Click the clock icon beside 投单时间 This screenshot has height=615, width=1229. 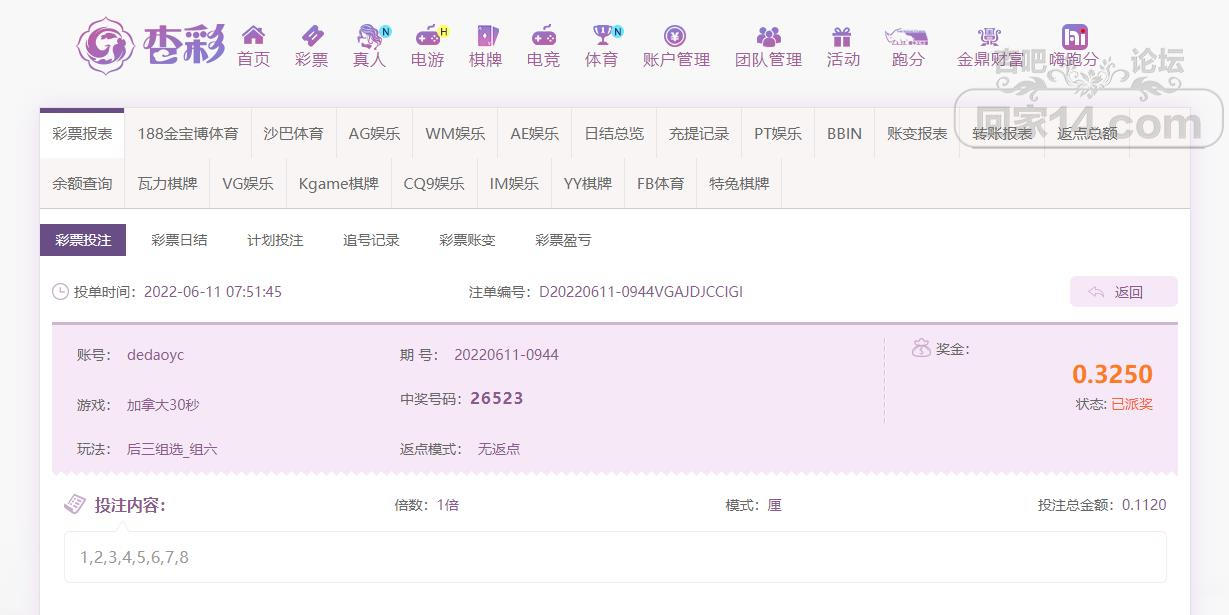[61, 292]
